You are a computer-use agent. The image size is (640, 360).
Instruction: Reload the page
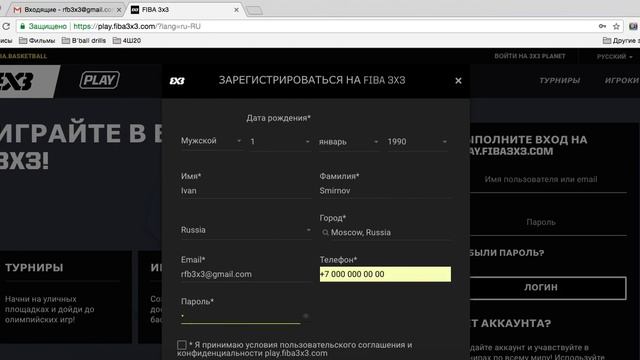coord(6,27)
